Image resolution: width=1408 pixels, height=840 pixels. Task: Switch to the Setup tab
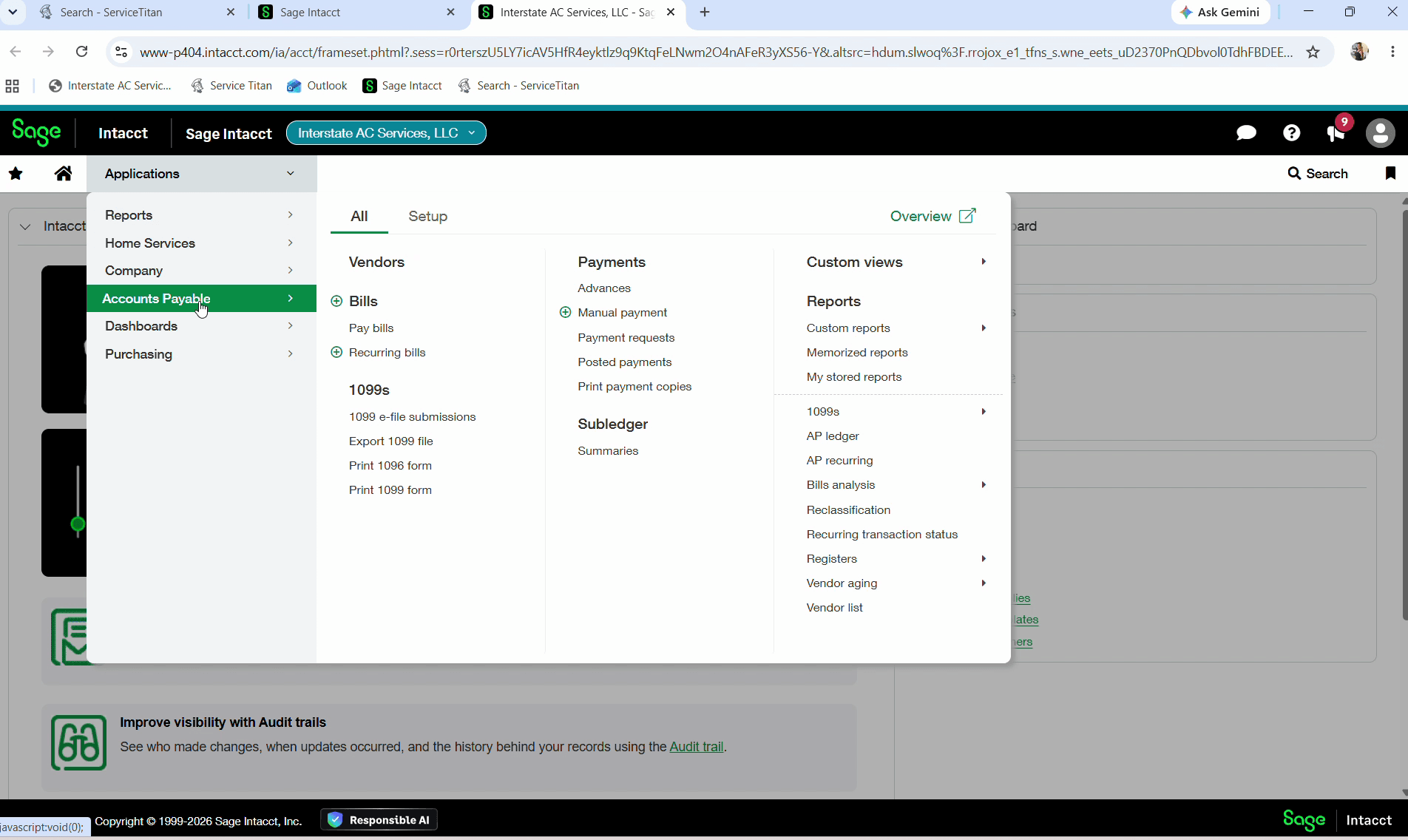click(428, 216)
